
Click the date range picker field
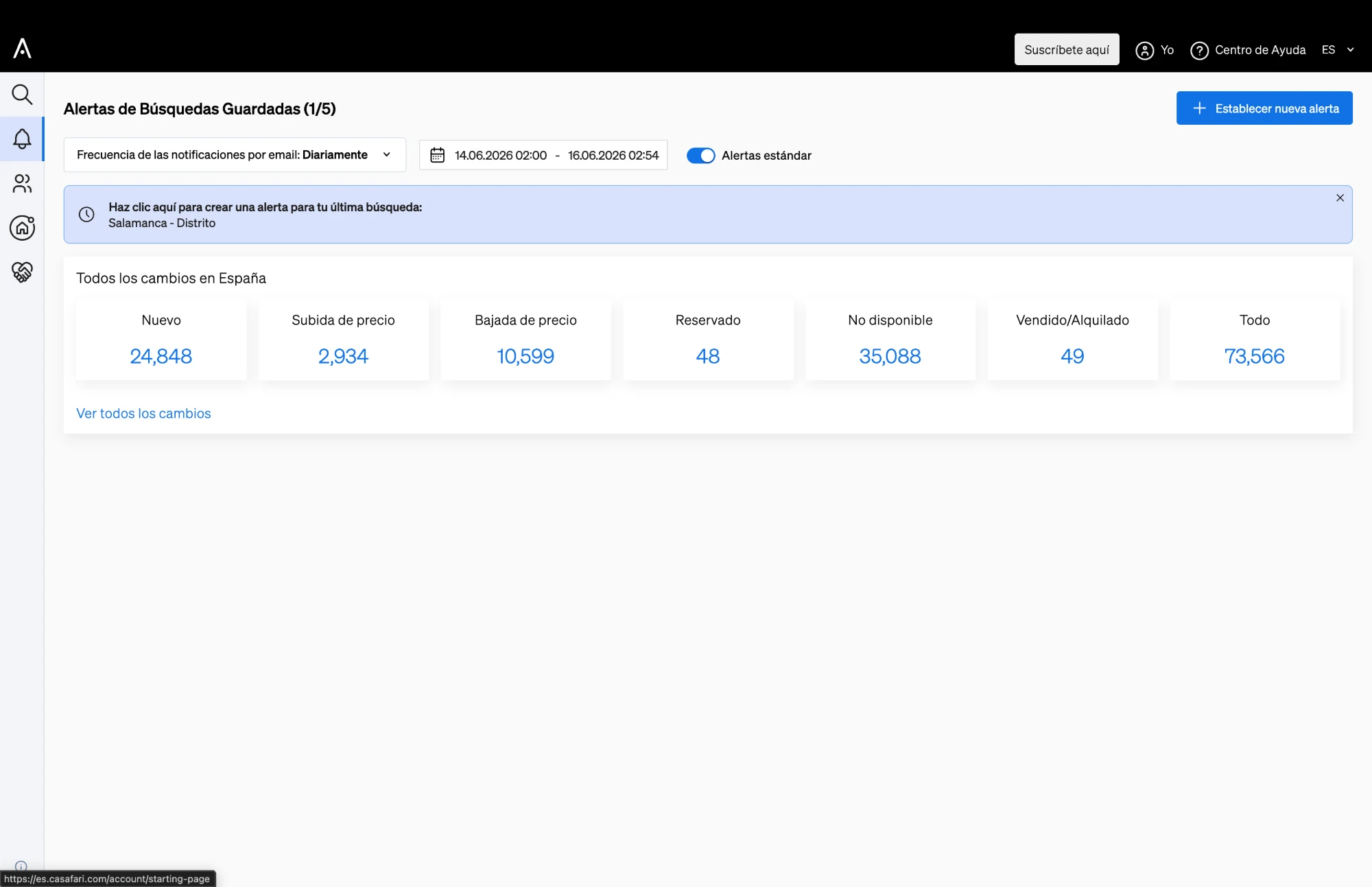543,155
